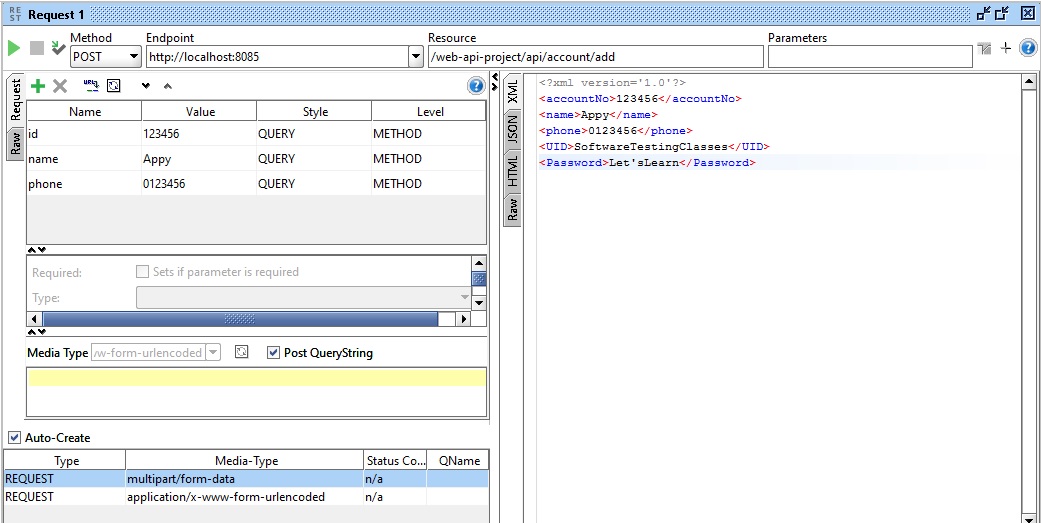Click horizontal scrollbar left arrow
This screenshot has height=523, width=1041.
tap(35, 319)
